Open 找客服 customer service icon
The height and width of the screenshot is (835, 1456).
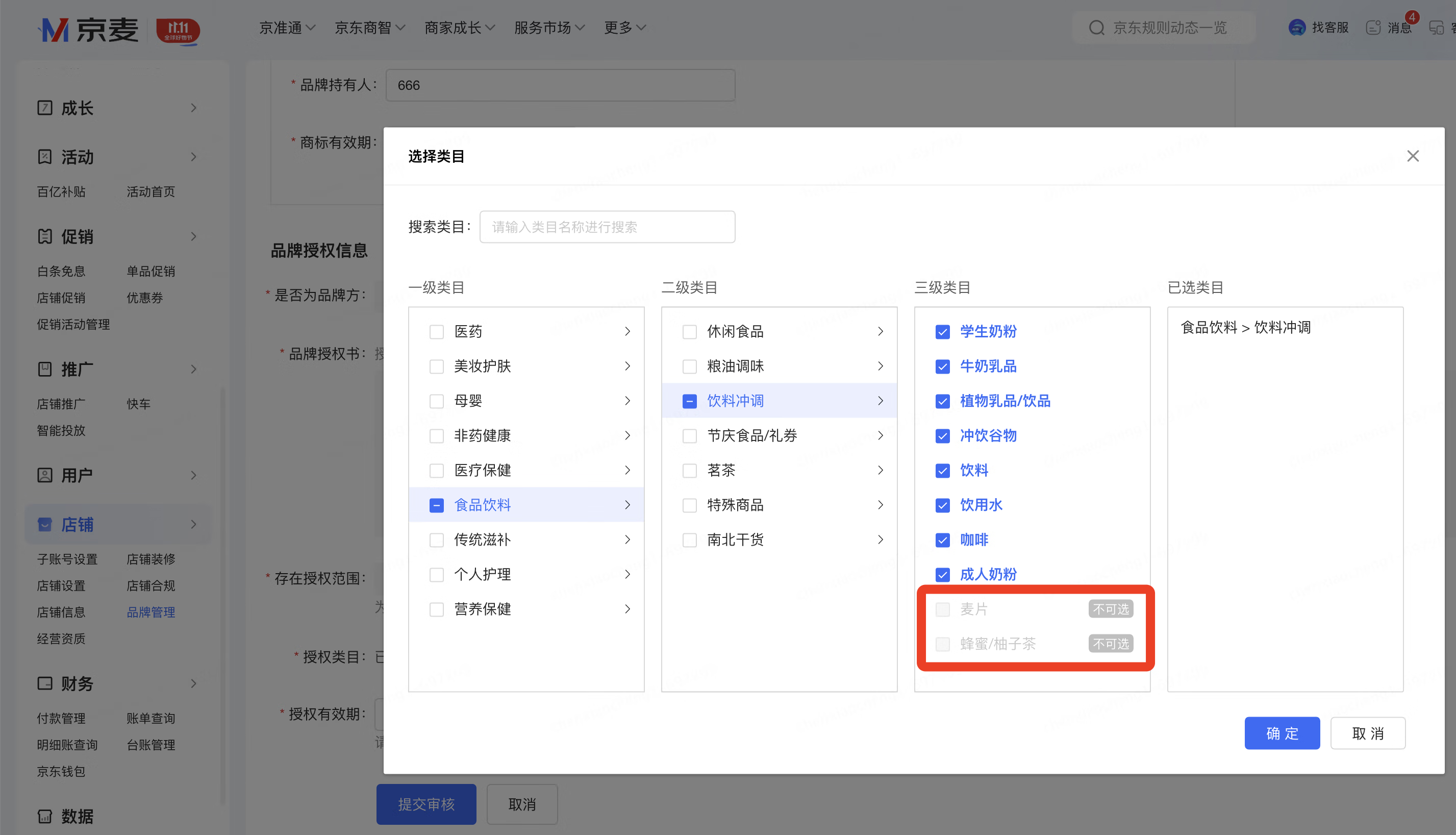1297,28
